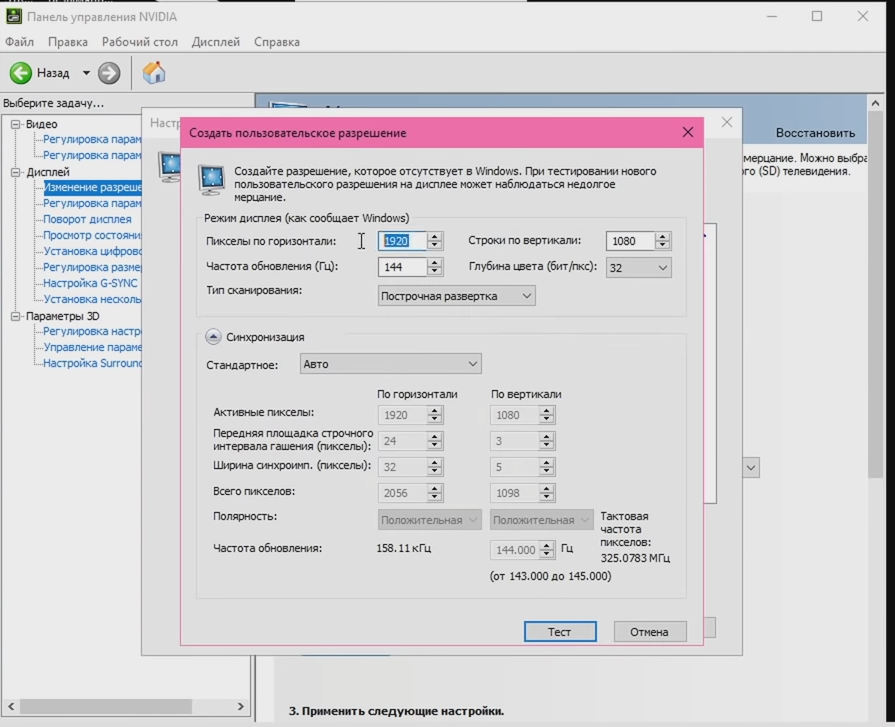Select Изменение разрешения in the tree

click(92, 187)
